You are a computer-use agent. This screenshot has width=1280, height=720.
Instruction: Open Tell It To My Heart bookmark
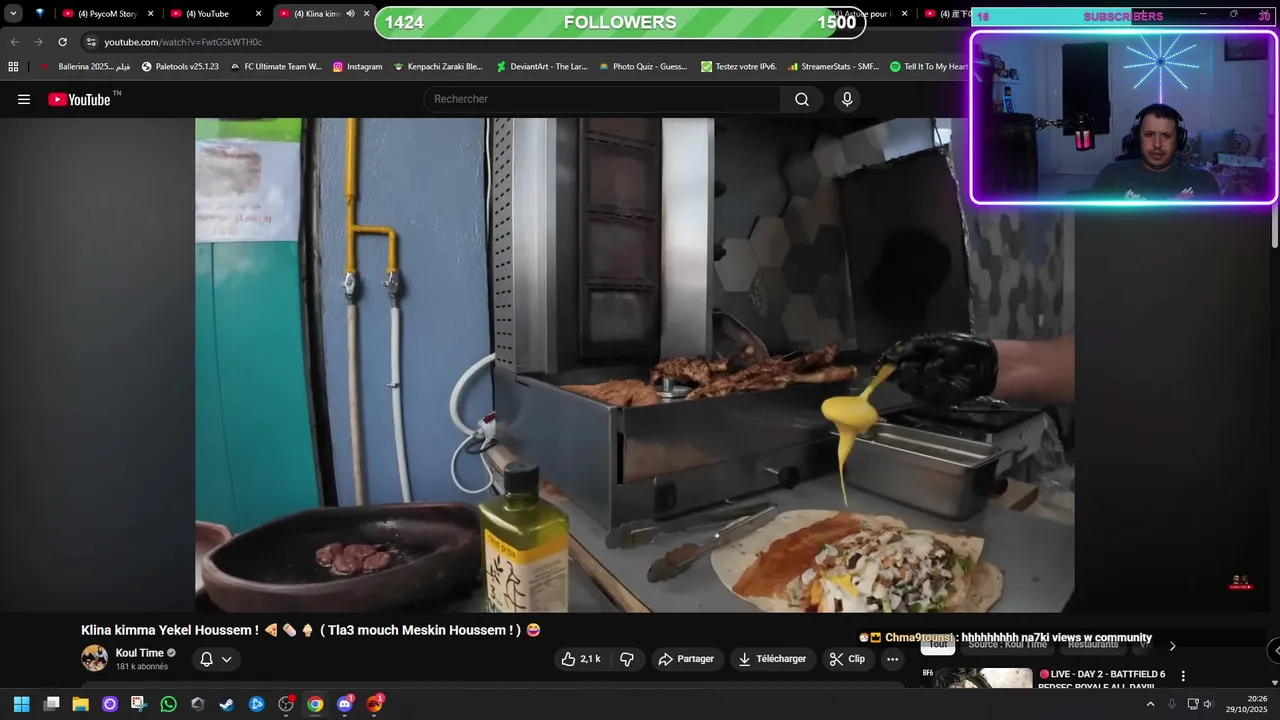coord(929,67)
